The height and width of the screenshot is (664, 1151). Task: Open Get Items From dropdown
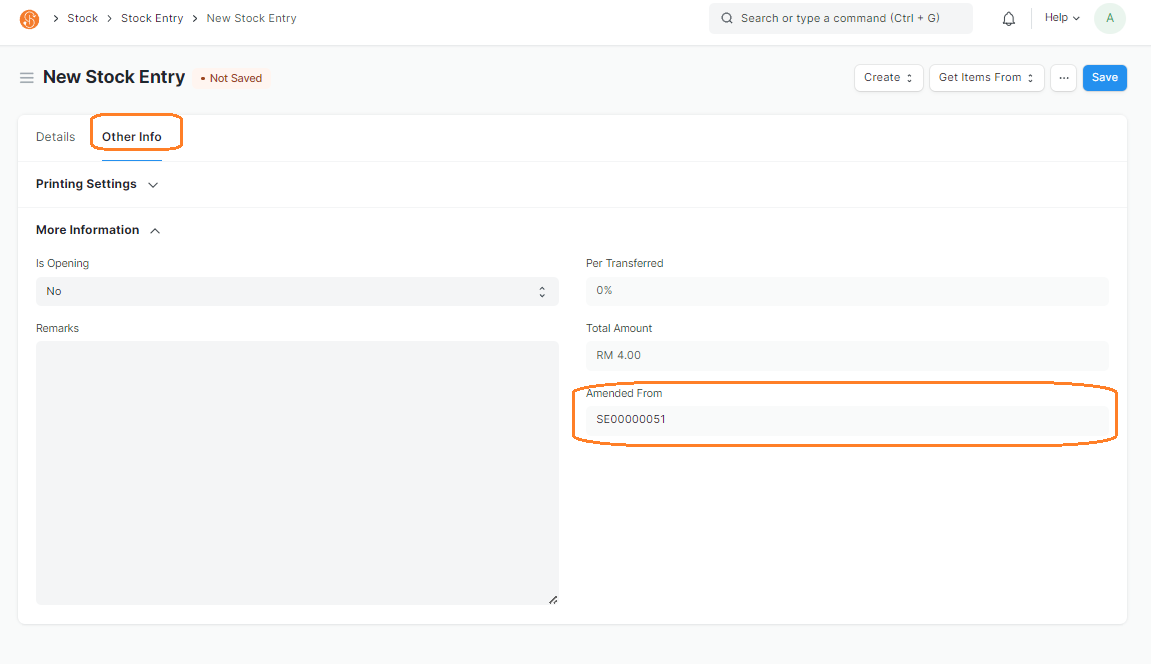(x=986, y=78)
